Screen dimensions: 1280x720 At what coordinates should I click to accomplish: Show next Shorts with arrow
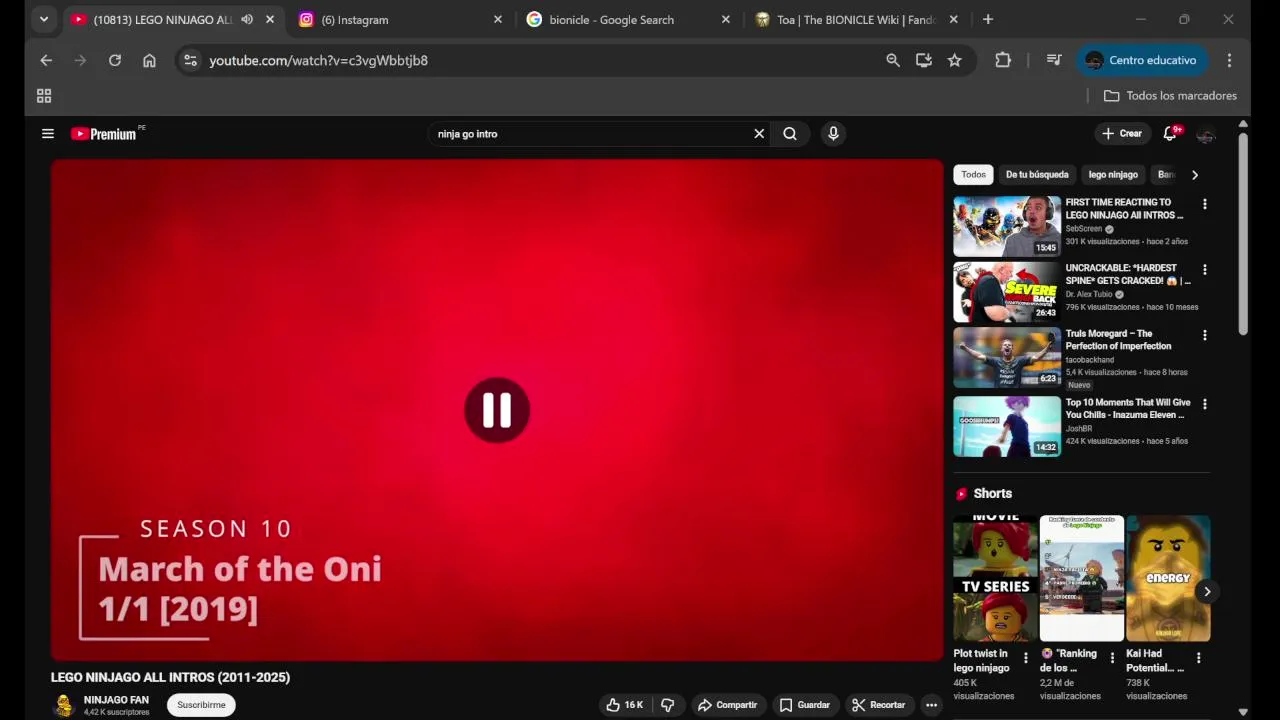1207,591
